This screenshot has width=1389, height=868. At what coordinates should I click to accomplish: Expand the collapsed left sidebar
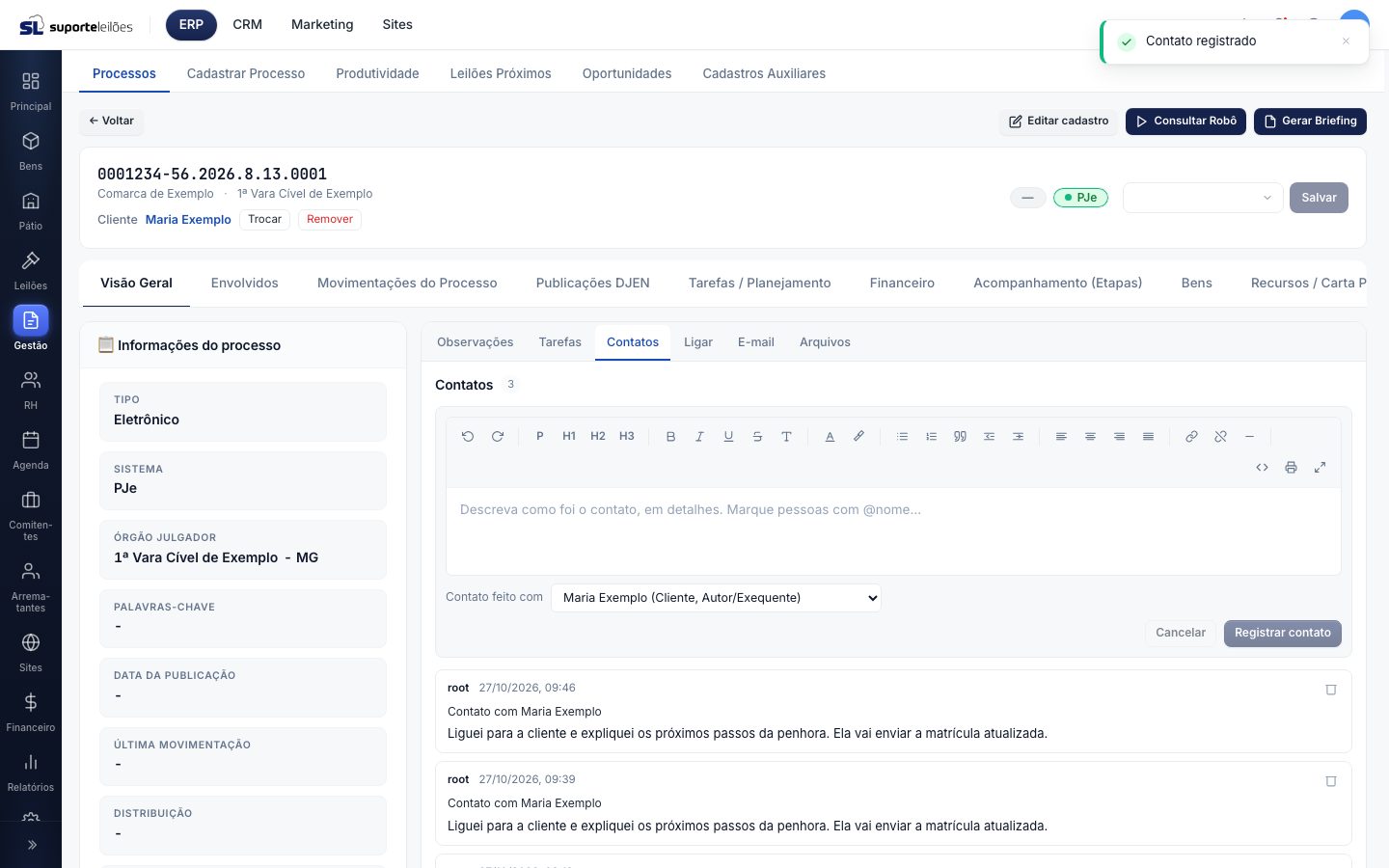(31, 845)
